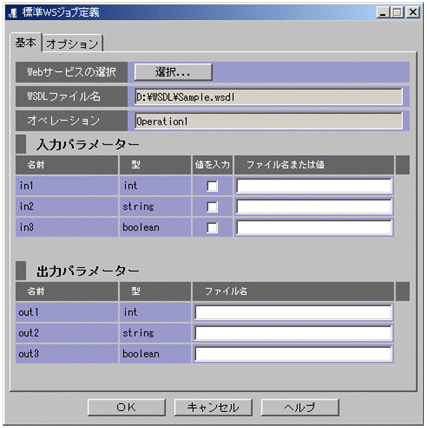Image resolution: width=427 pixels, height=429 pixels.
Task: Click the ファイル名 header in output parameters
Action: click(x=293, y=291)
